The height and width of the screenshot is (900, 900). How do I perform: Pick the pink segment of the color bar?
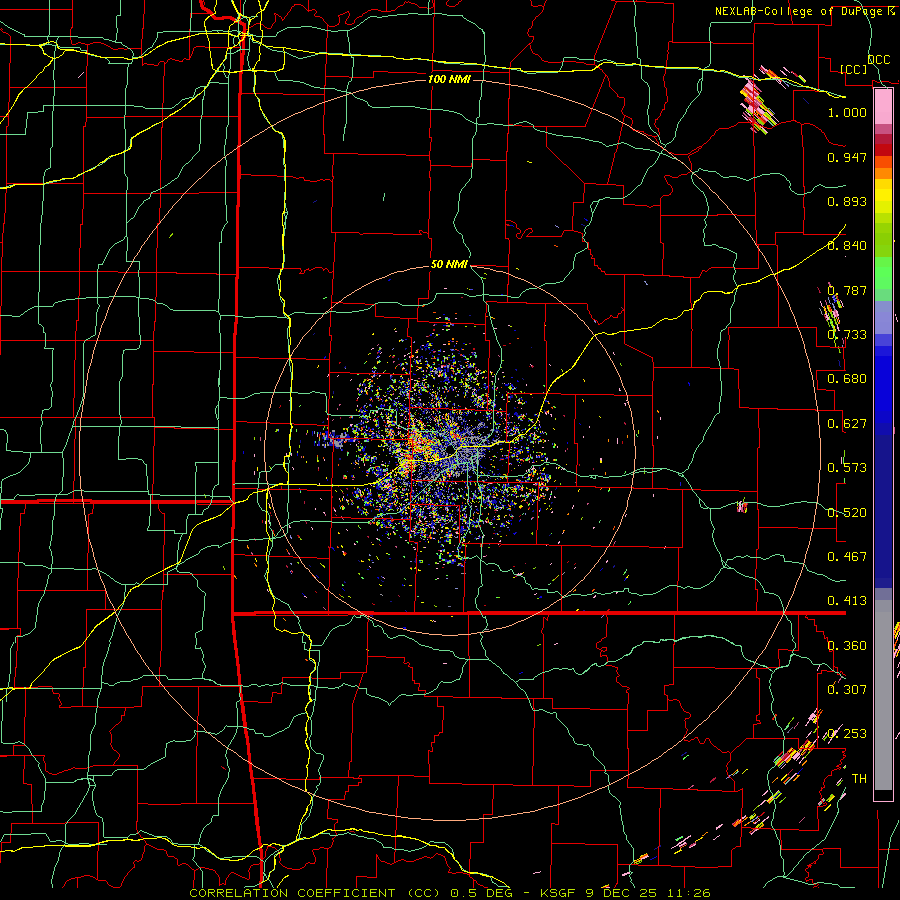[x=883, y=106]
